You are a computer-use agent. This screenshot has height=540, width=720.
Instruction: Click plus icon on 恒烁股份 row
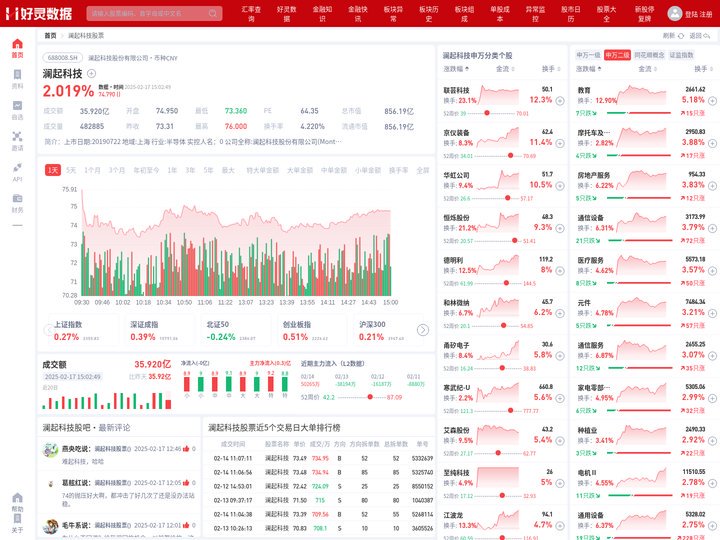pos(560,228)
